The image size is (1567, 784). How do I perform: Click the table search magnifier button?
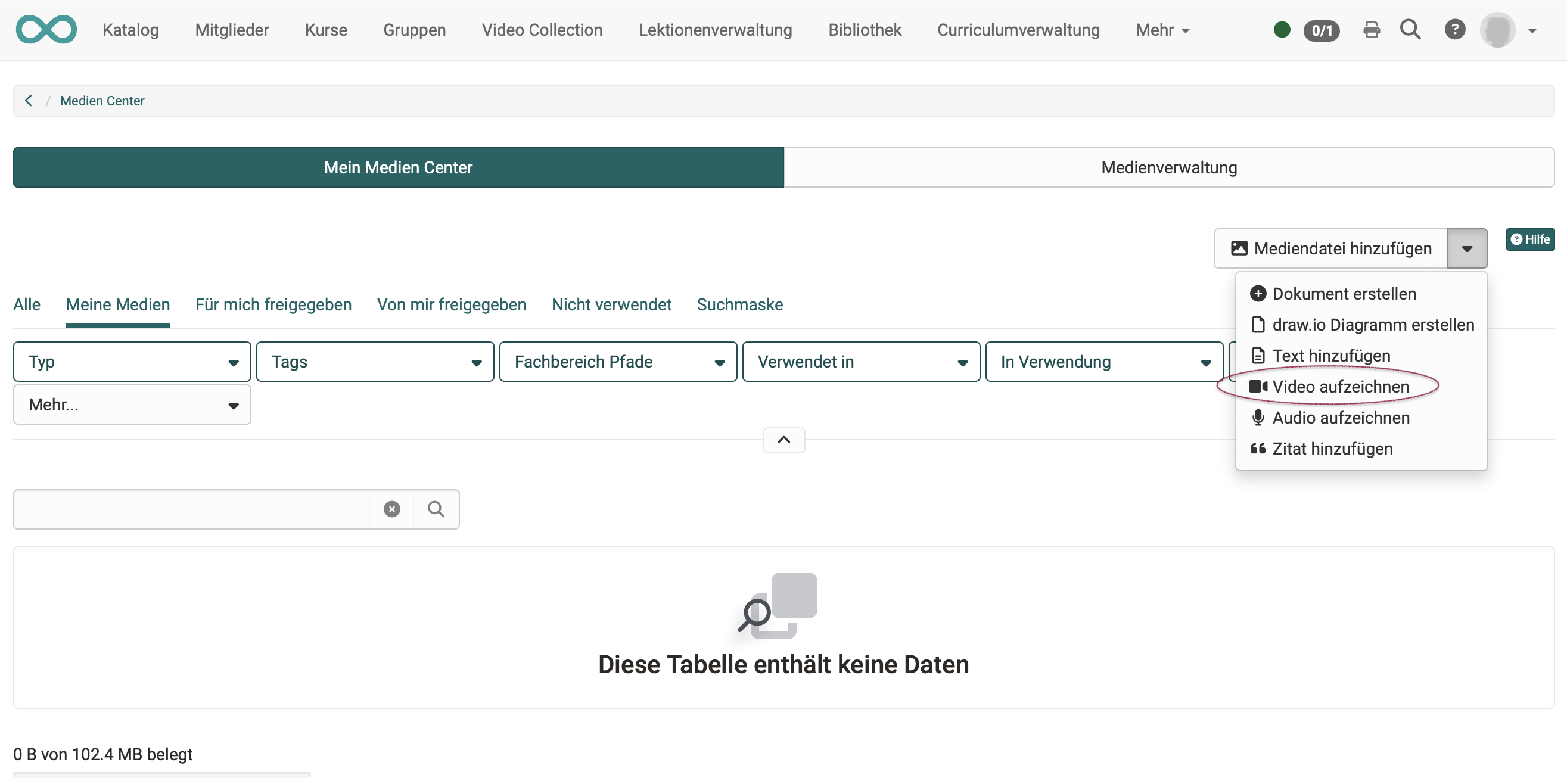click(x=436, y=509)
